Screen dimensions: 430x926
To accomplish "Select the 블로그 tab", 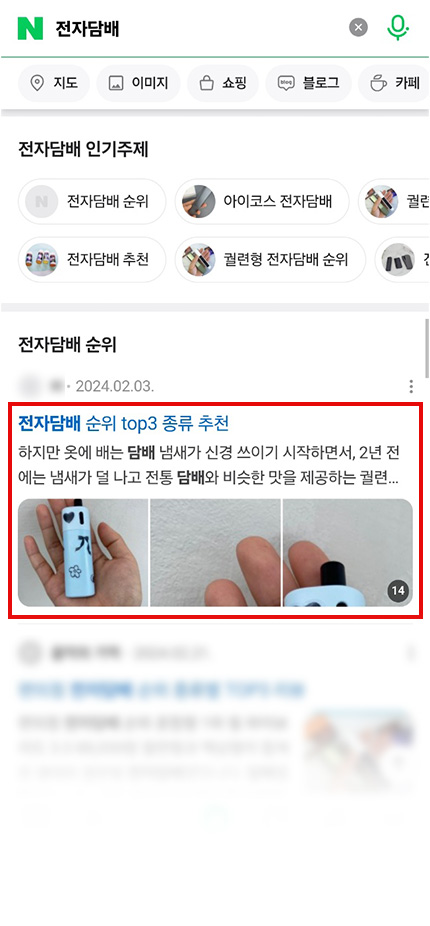I will point(308,83).
